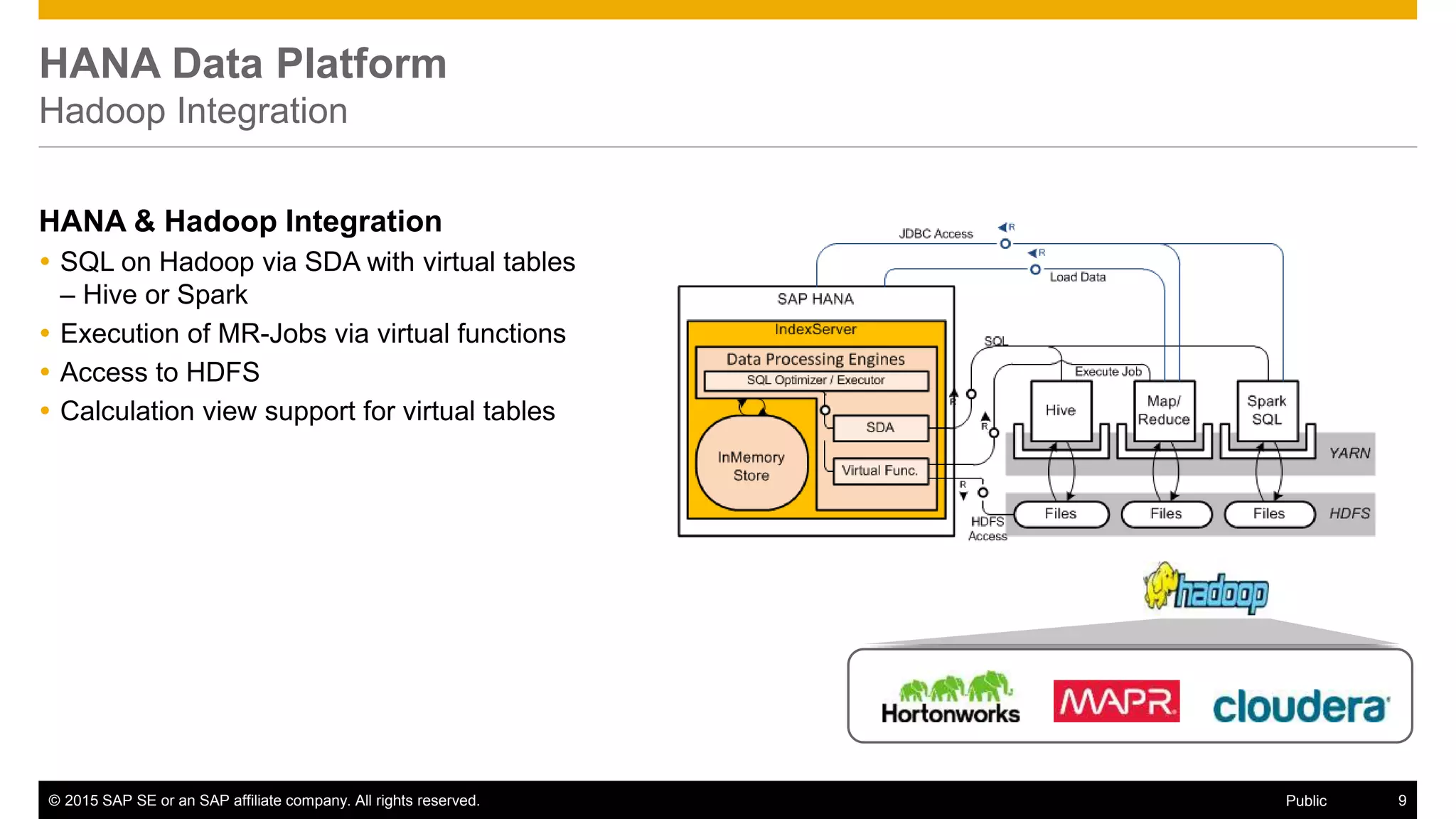This screenshot has height=819, width=1456.
Task: Click the slide page number 9
Action: click(1402, 801)
